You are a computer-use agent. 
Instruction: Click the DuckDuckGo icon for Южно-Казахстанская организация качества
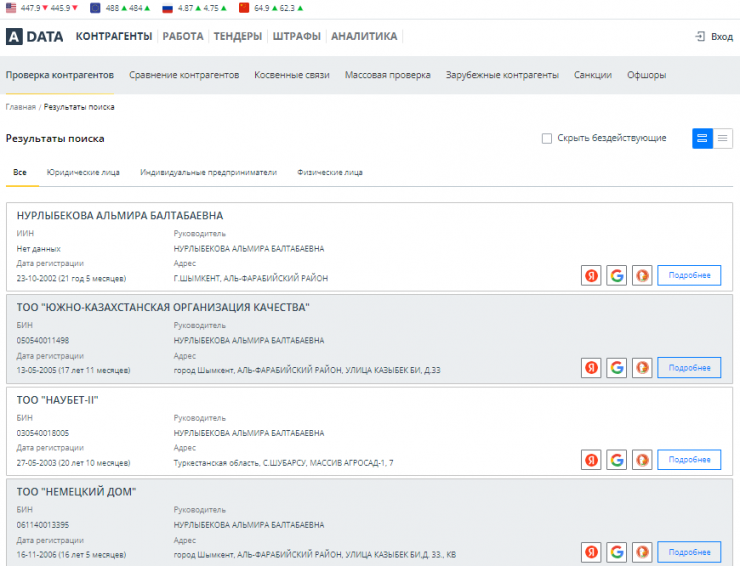click(x=642, y=368)
